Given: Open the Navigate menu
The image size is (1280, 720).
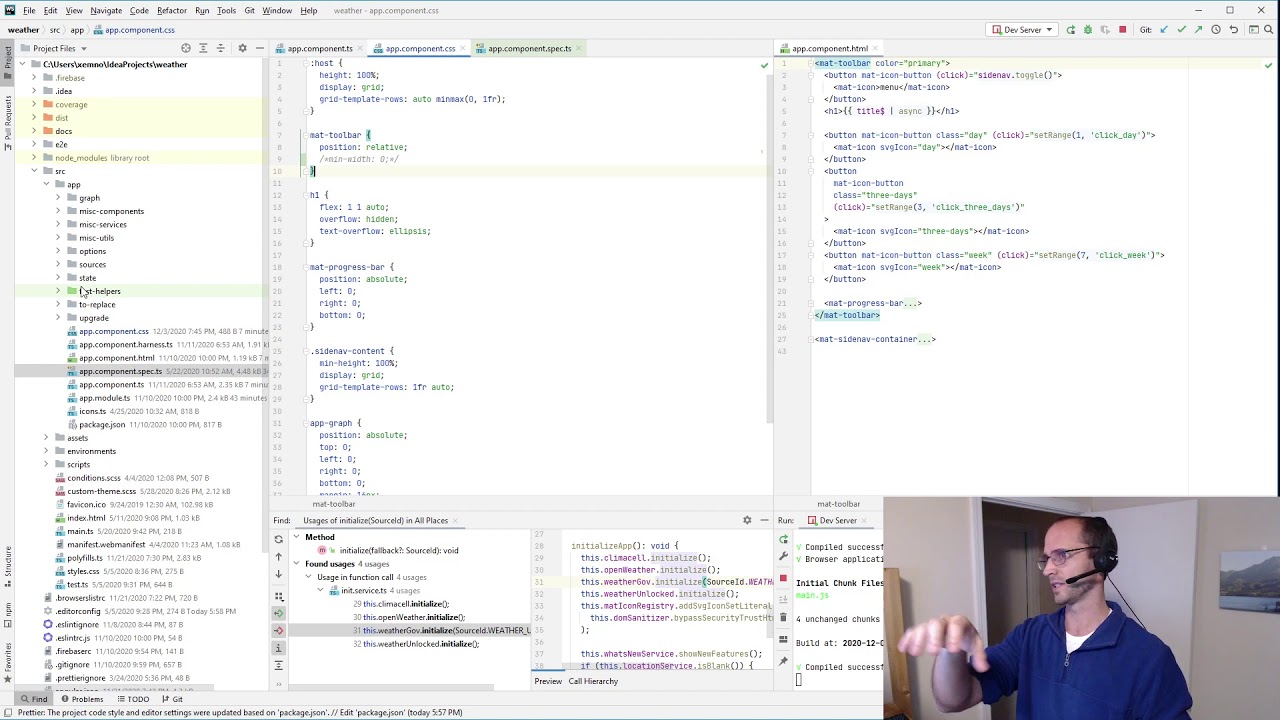Looking at the screenshot, I should [x=106, y=11].
